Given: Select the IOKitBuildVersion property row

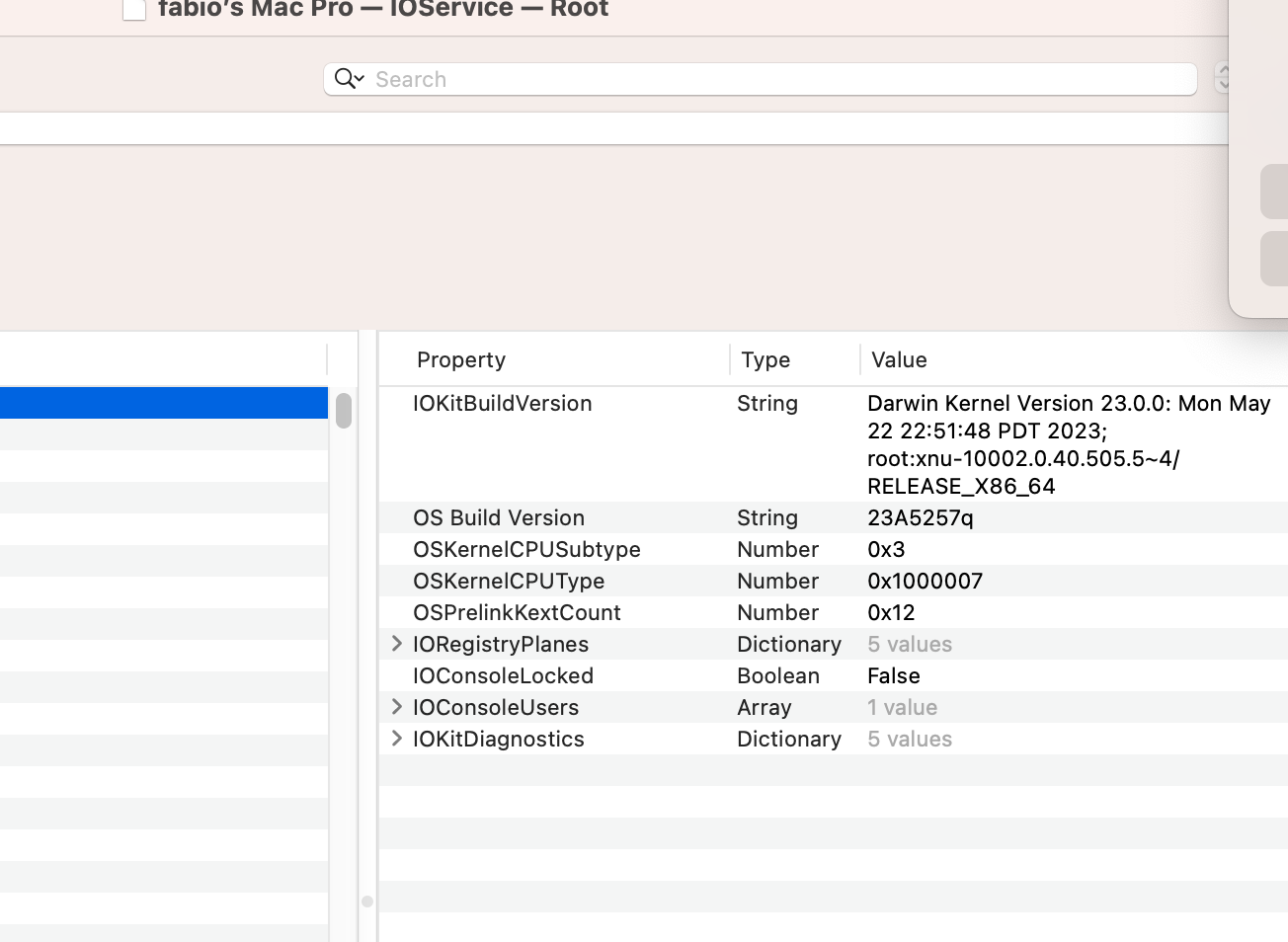Looking at the screenshot, I should (834, 444).
